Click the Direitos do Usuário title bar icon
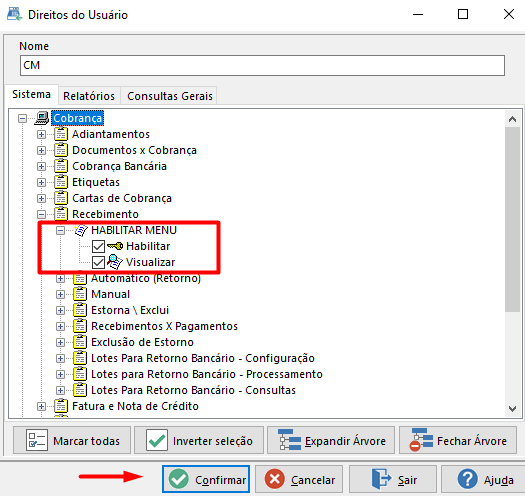Screen dimensions: 525x496 pyautogui.click(x=14, y=14)
